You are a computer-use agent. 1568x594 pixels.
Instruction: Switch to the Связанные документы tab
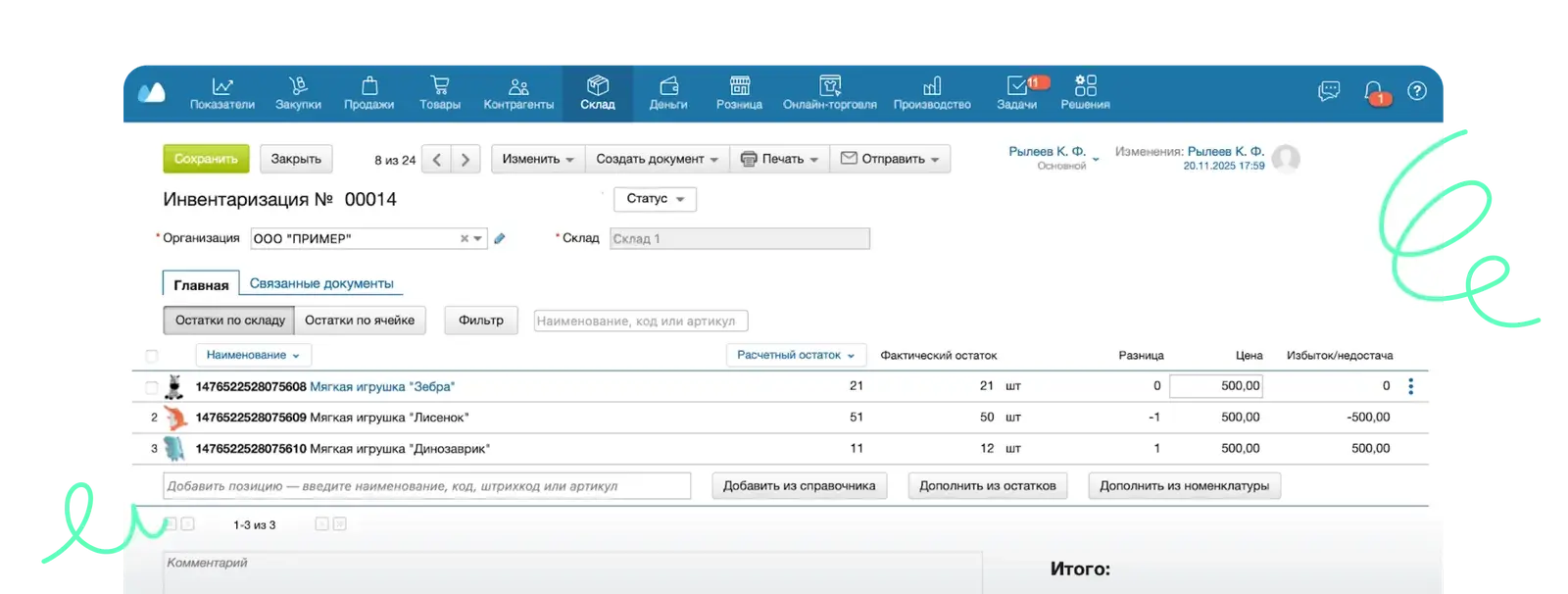(321, 283)
